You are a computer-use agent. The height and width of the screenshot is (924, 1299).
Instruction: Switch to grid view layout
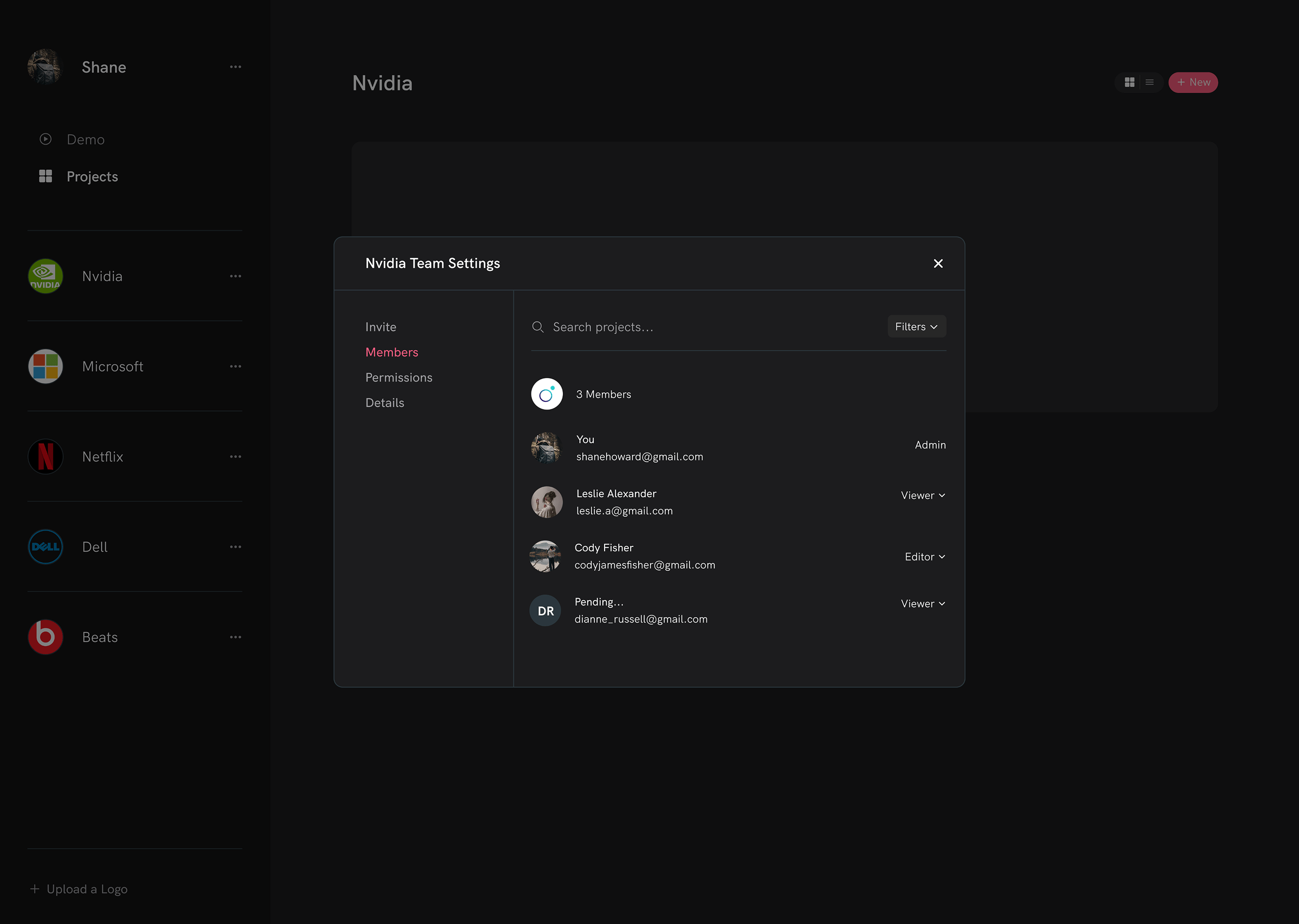1130,82
